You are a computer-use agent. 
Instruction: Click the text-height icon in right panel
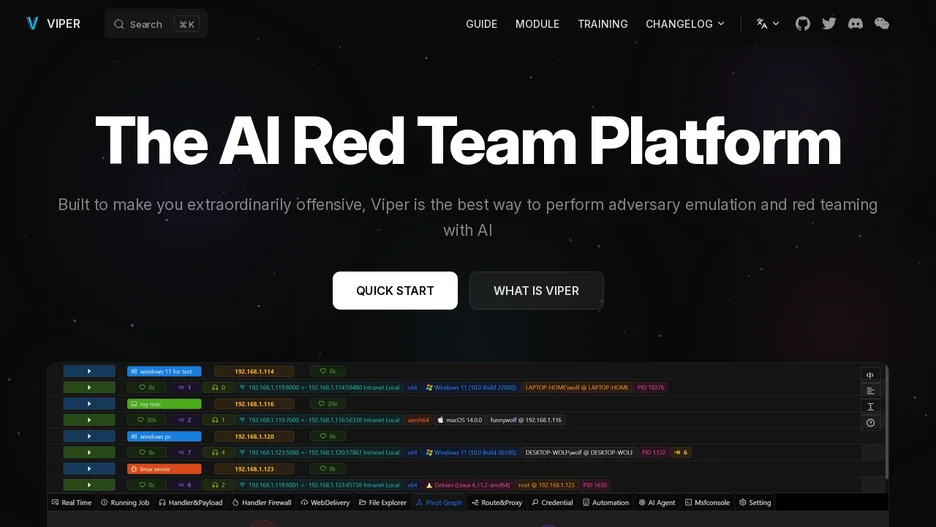pos(870,407)
